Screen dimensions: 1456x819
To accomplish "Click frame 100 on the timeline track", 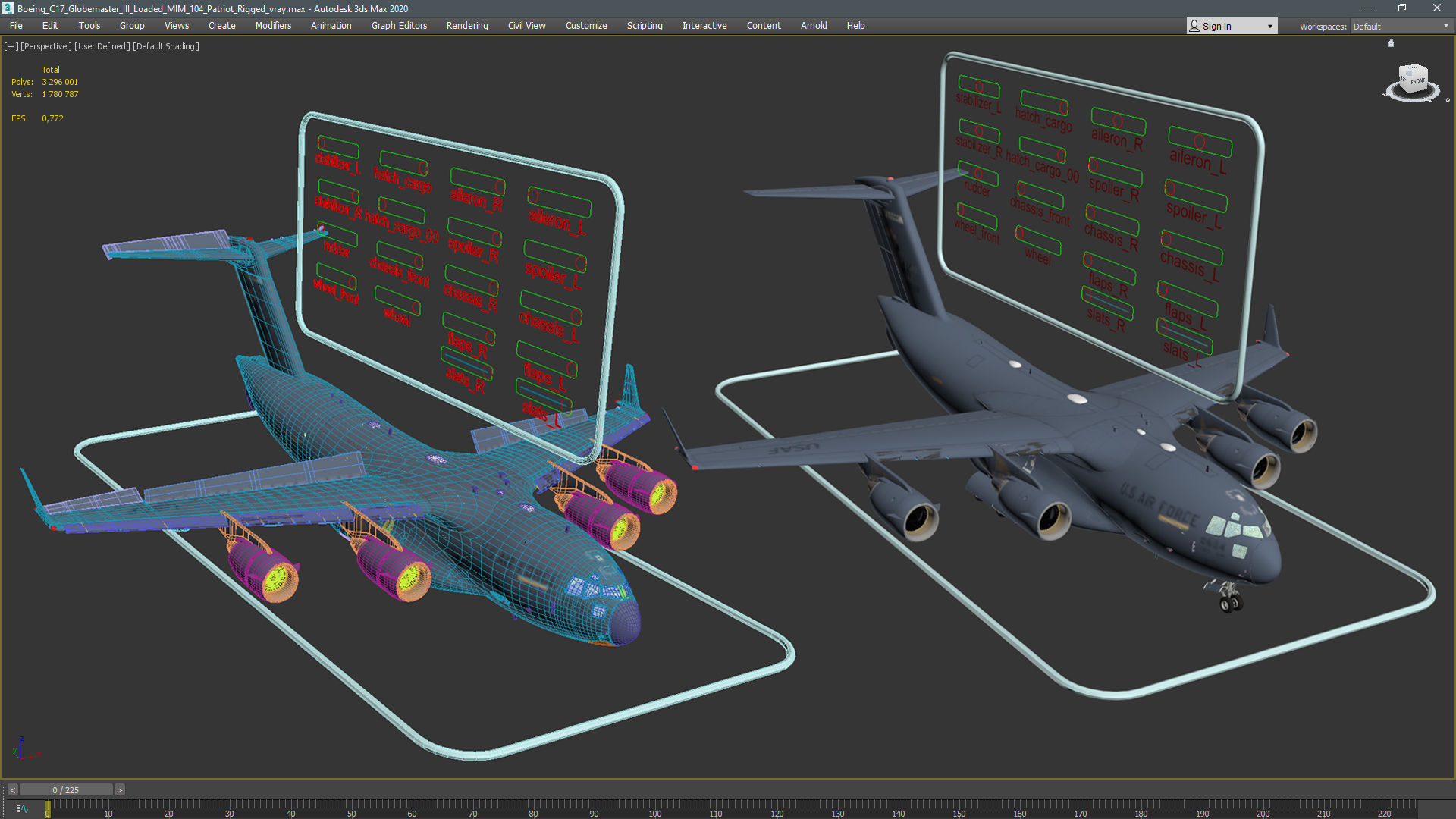I will coord(655,809).
